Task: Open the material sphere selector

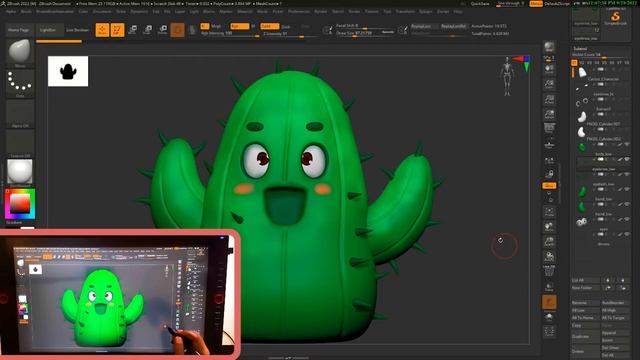Action: click(x=20, y=173)
